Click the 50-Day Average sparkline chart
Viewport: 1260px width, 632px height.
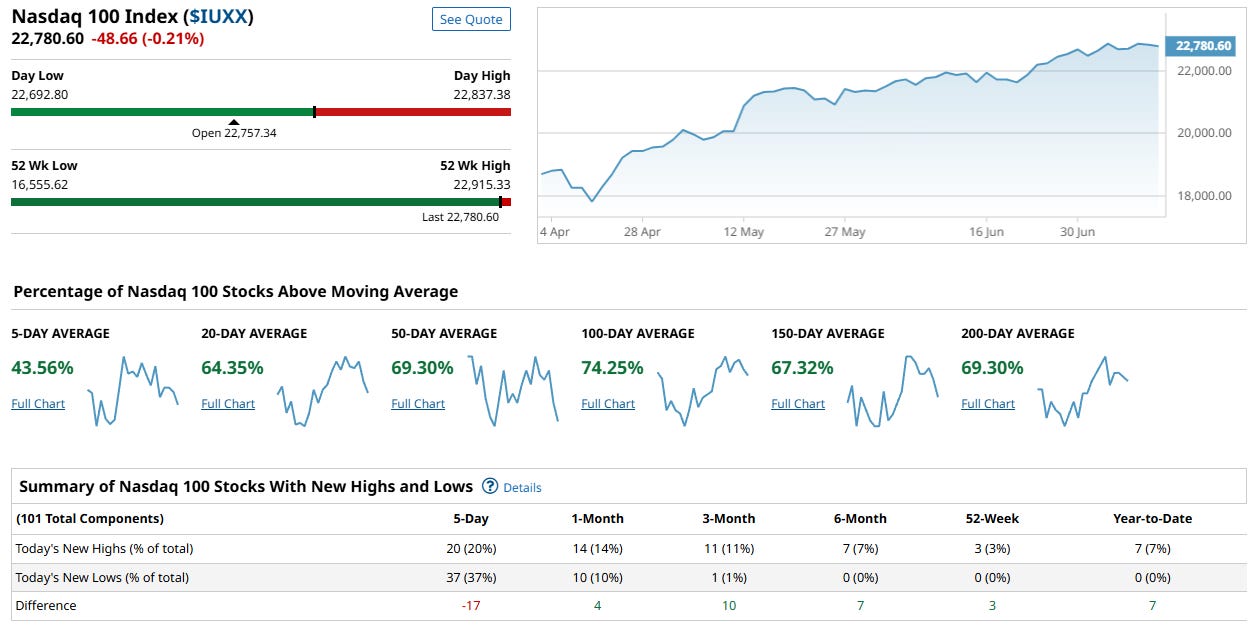513,390
